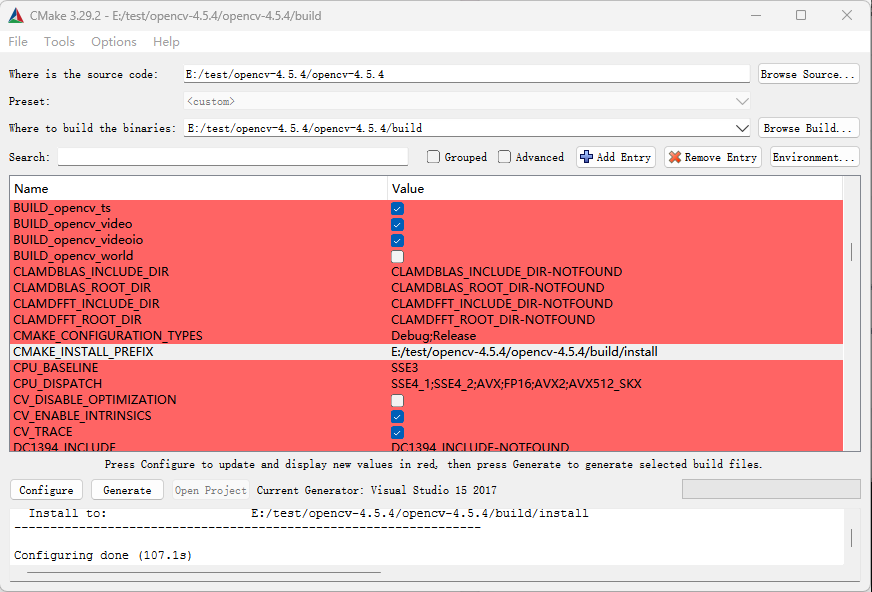Disable the CV_TRACE checkbox
The height and width of the screenshot is (592, 872).
pyautogui.click(x=397, y=432)
